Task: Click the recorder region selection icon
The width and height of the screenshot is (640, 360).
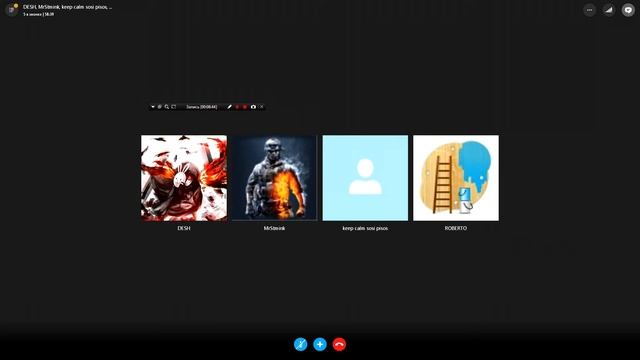Action: click(x=174, y=107)
